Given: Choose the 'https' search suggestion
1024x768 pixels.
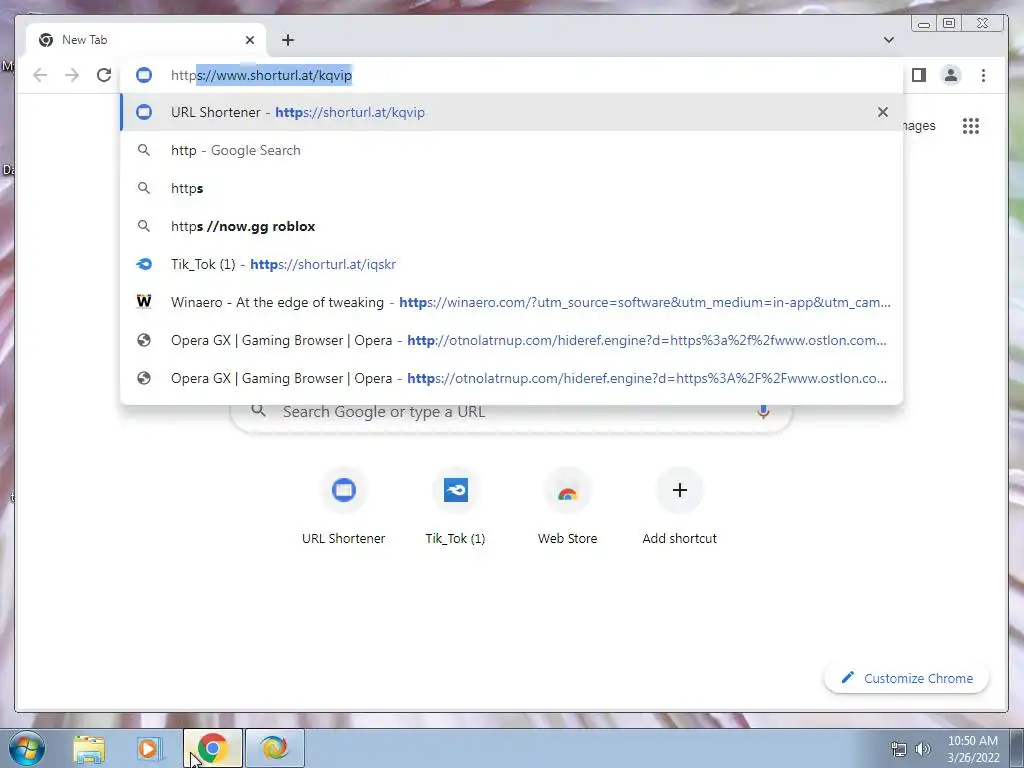Looking at the screenshot, I should click(512, 188).
